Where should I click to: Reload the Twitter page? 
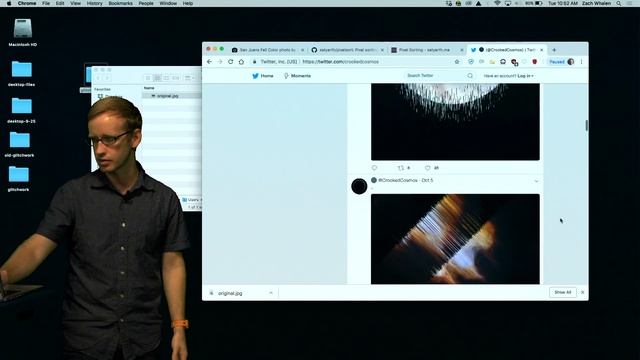pyautogui.click(x=231, y=62)
